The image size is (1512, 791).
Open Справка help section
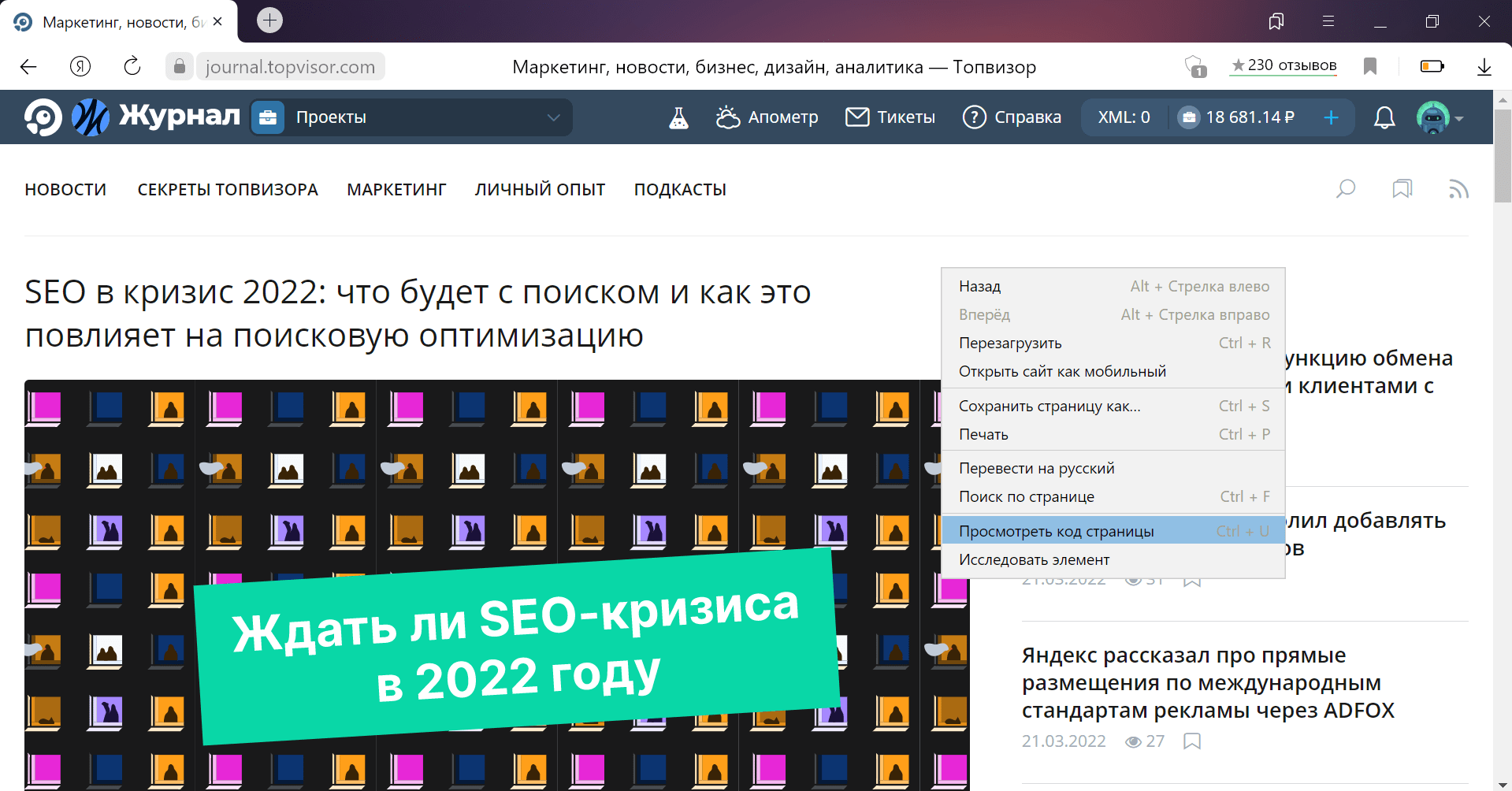[x=1012, y=117]
